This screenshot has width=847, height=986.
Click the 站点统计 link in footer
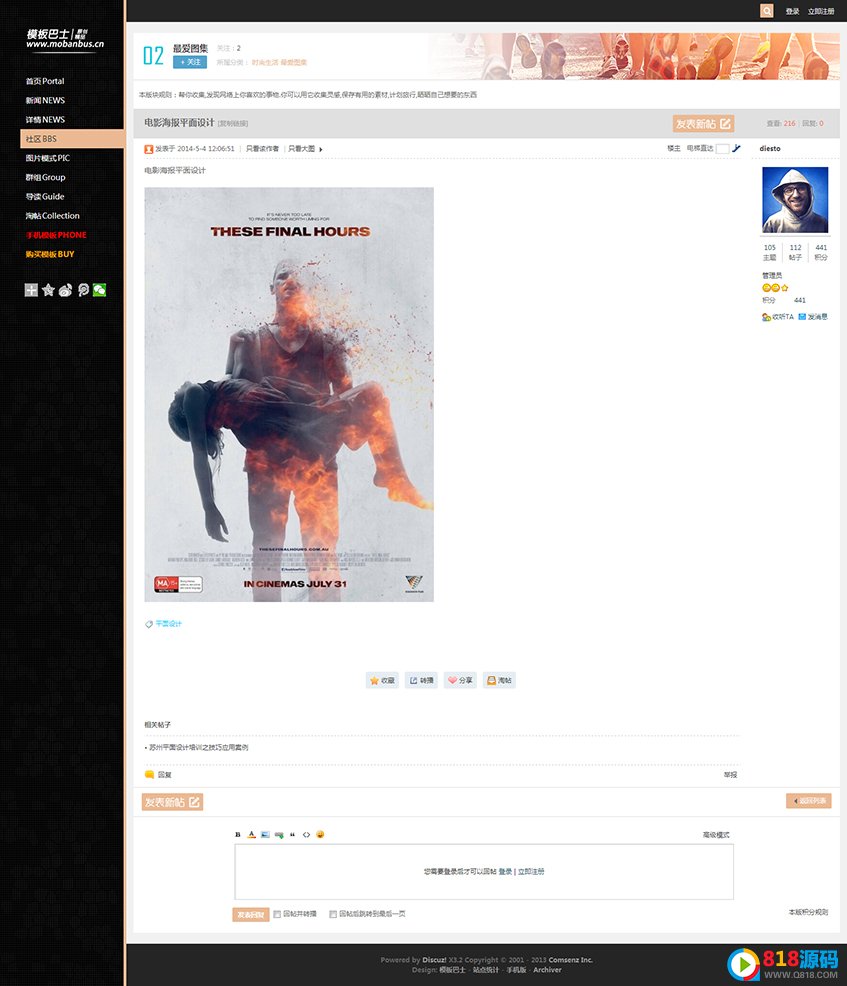[x=486, y=970]
